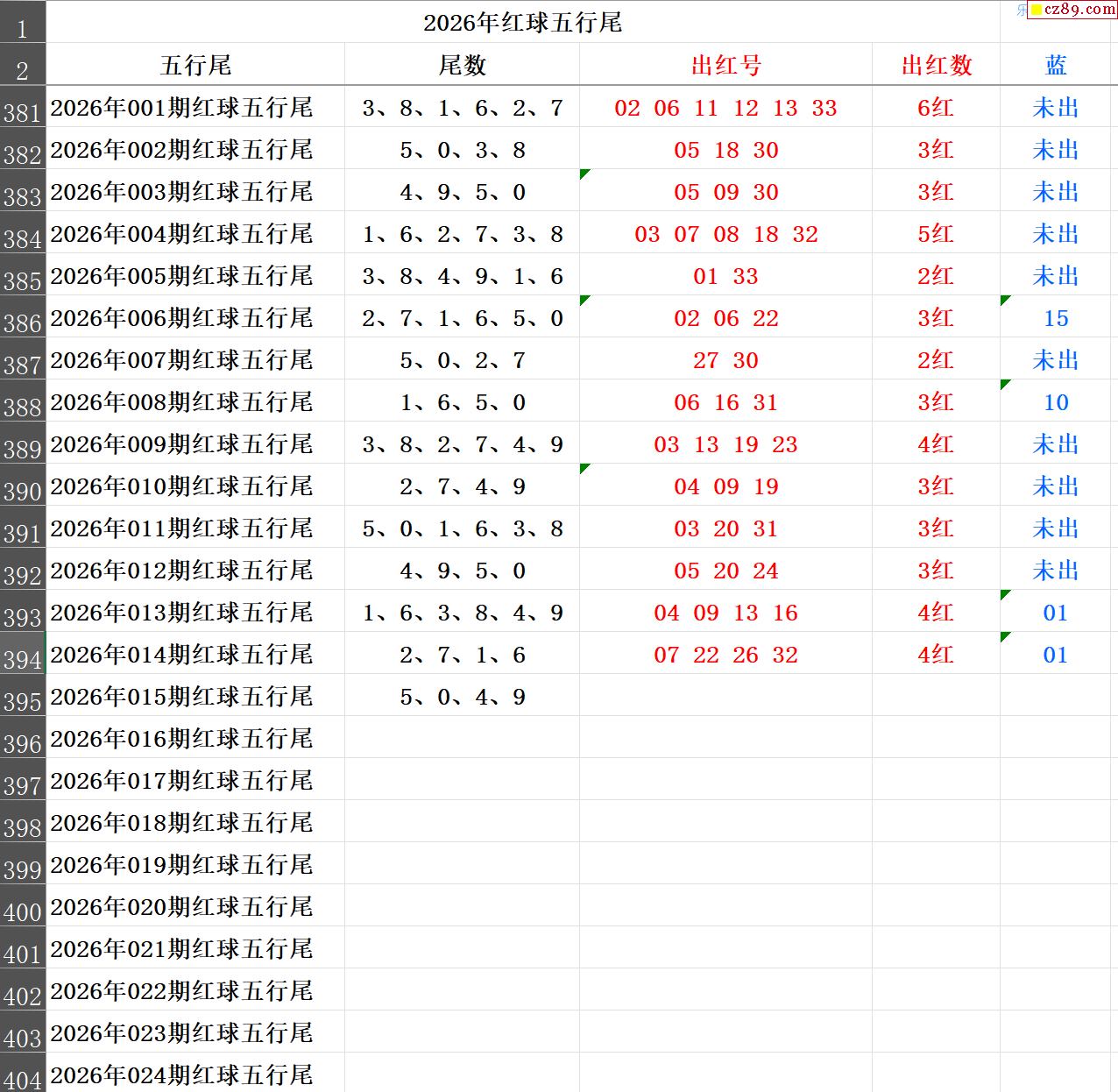Select the 6红 result cell
The image size is (1118, 1092).
click(x=936, y=108)
